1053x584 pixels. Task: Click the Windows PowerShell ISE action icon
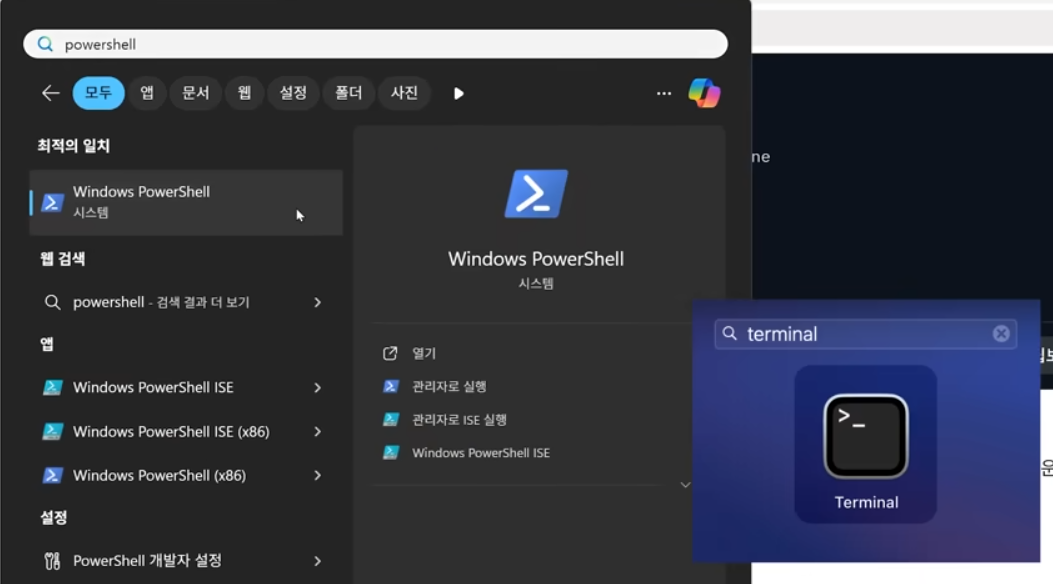pyautogui.click(x=391, y=453)
